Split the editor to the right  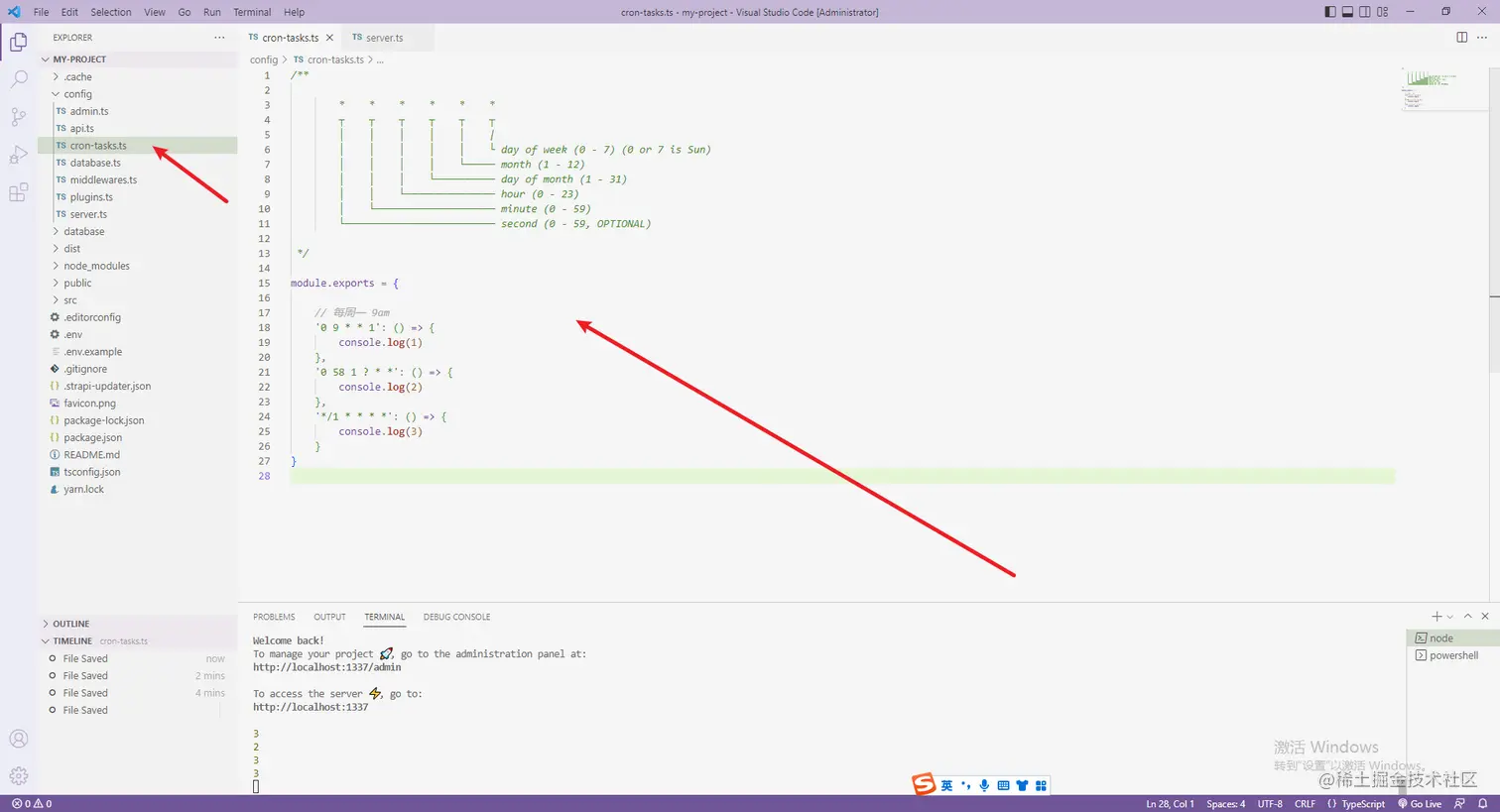click(1461, 38)
